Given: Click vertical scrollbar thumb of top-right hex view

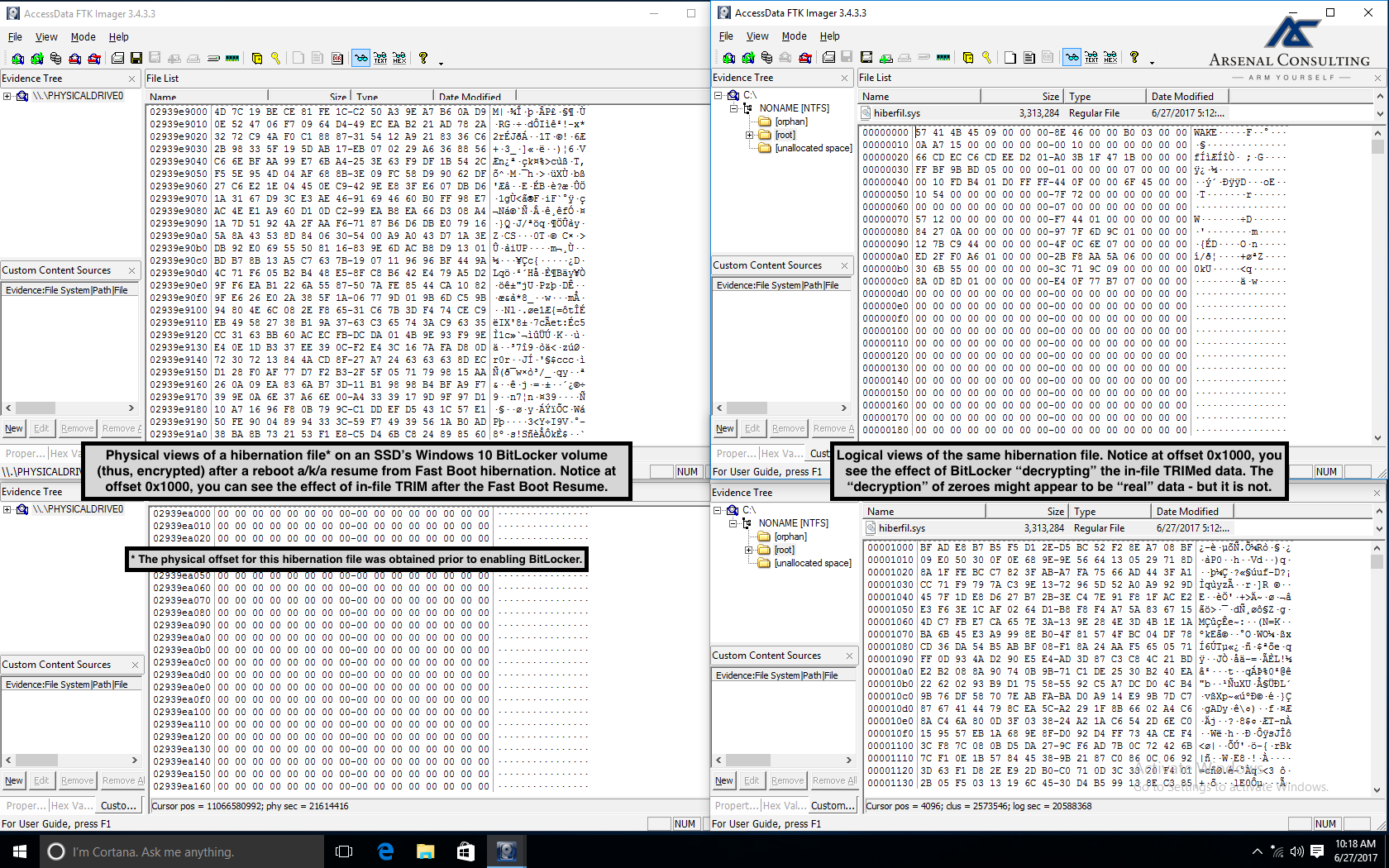Looking at the screenshot, I should pos(1377,146).
